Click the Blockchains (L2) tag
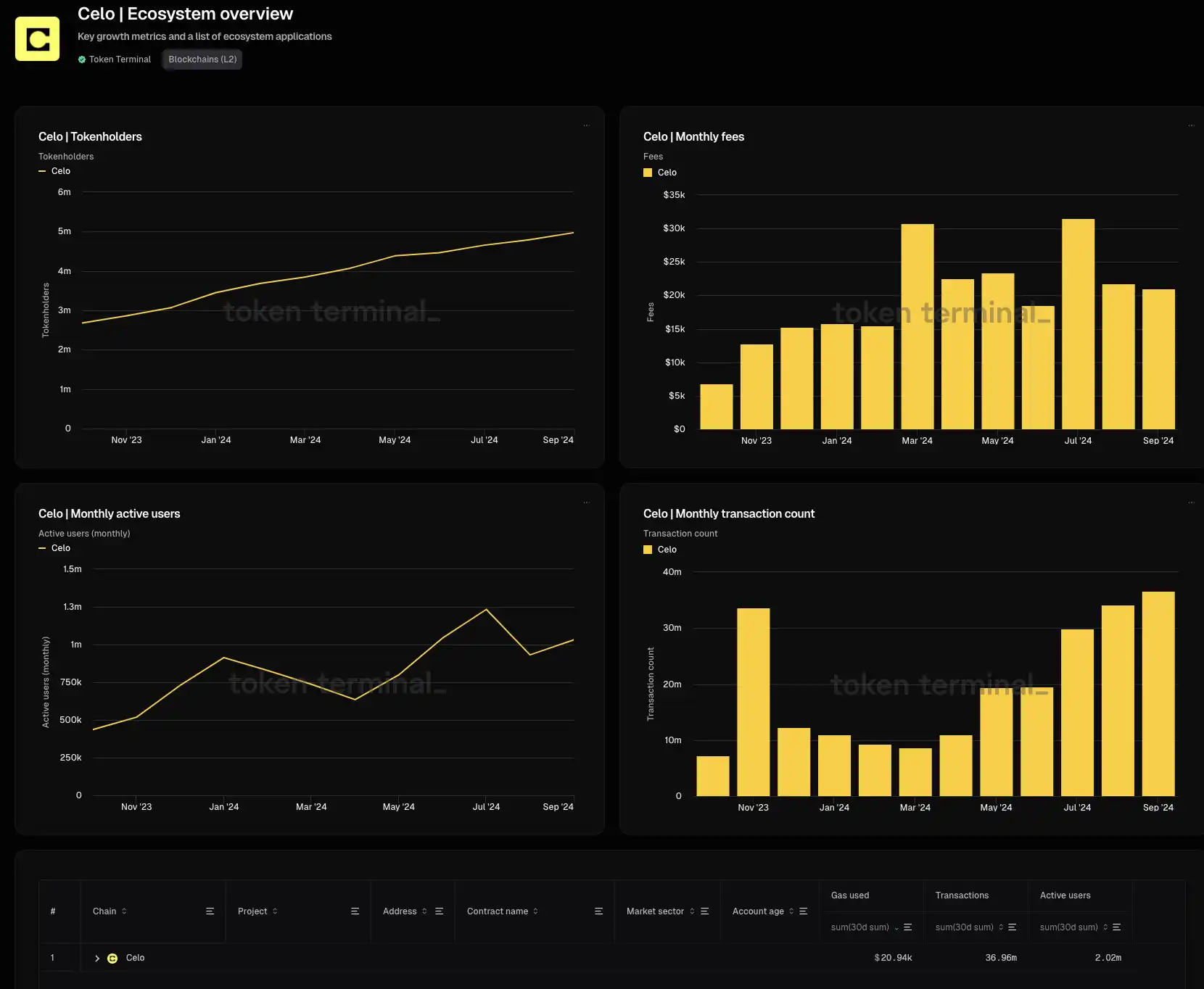The width and height of the screenshot is (1204, 989). 202,59
